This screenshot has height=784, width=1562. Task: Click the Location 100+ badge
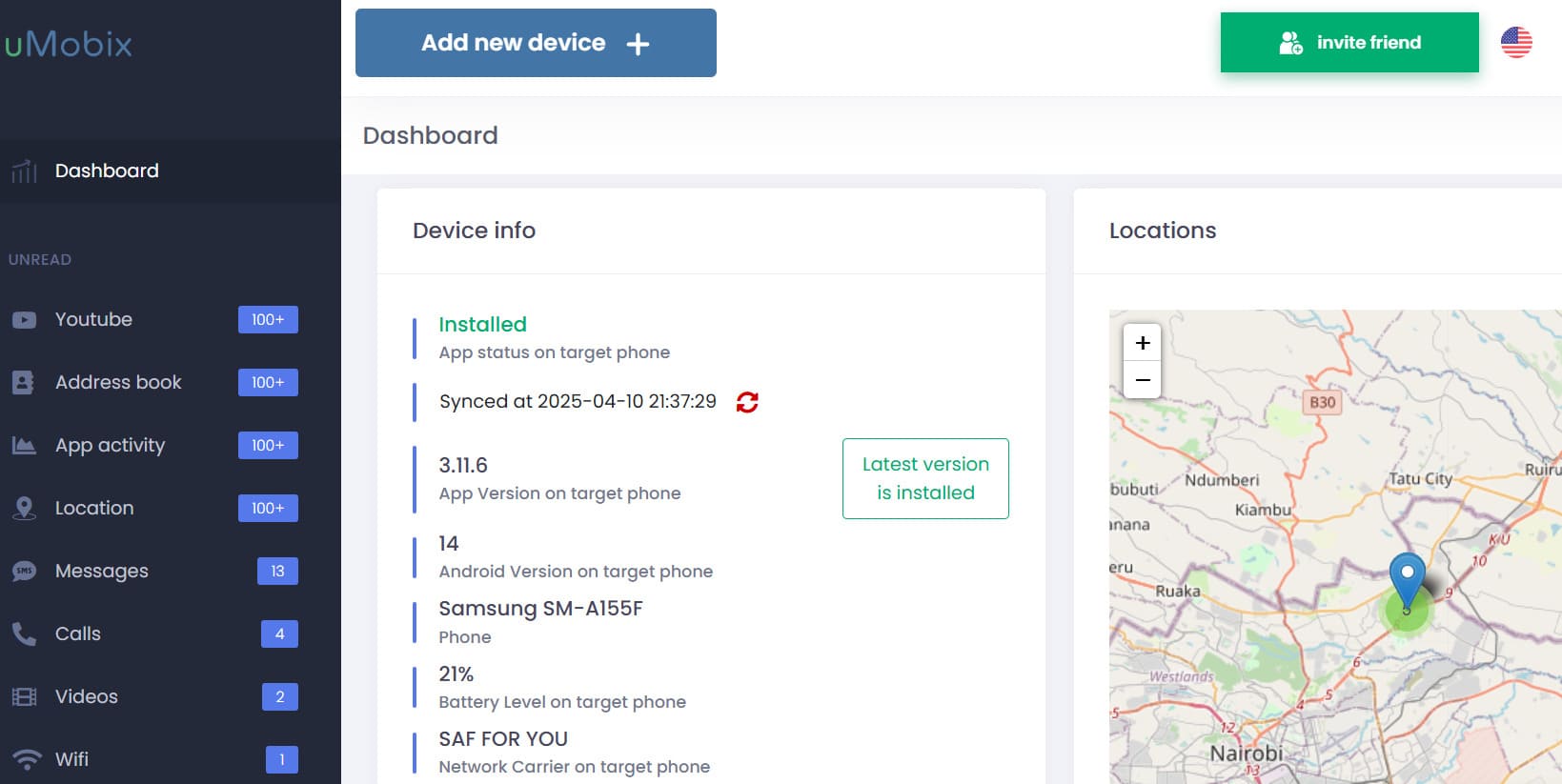(268, 509)
